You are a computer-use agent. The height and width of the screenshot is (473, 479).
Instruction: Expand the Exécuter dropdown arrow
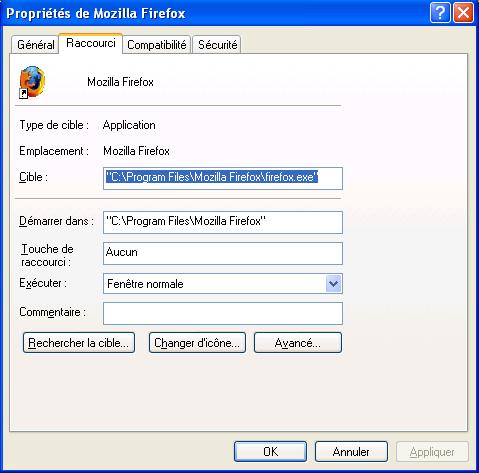click(333, 284)
